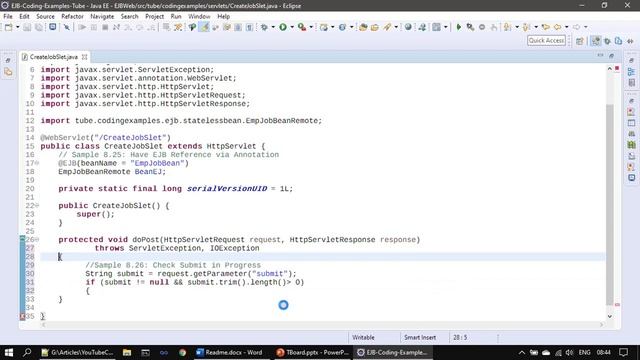640x360 pixels.
Task: Click the Search flashlight toolbar icon
Action: pos(387,27)
